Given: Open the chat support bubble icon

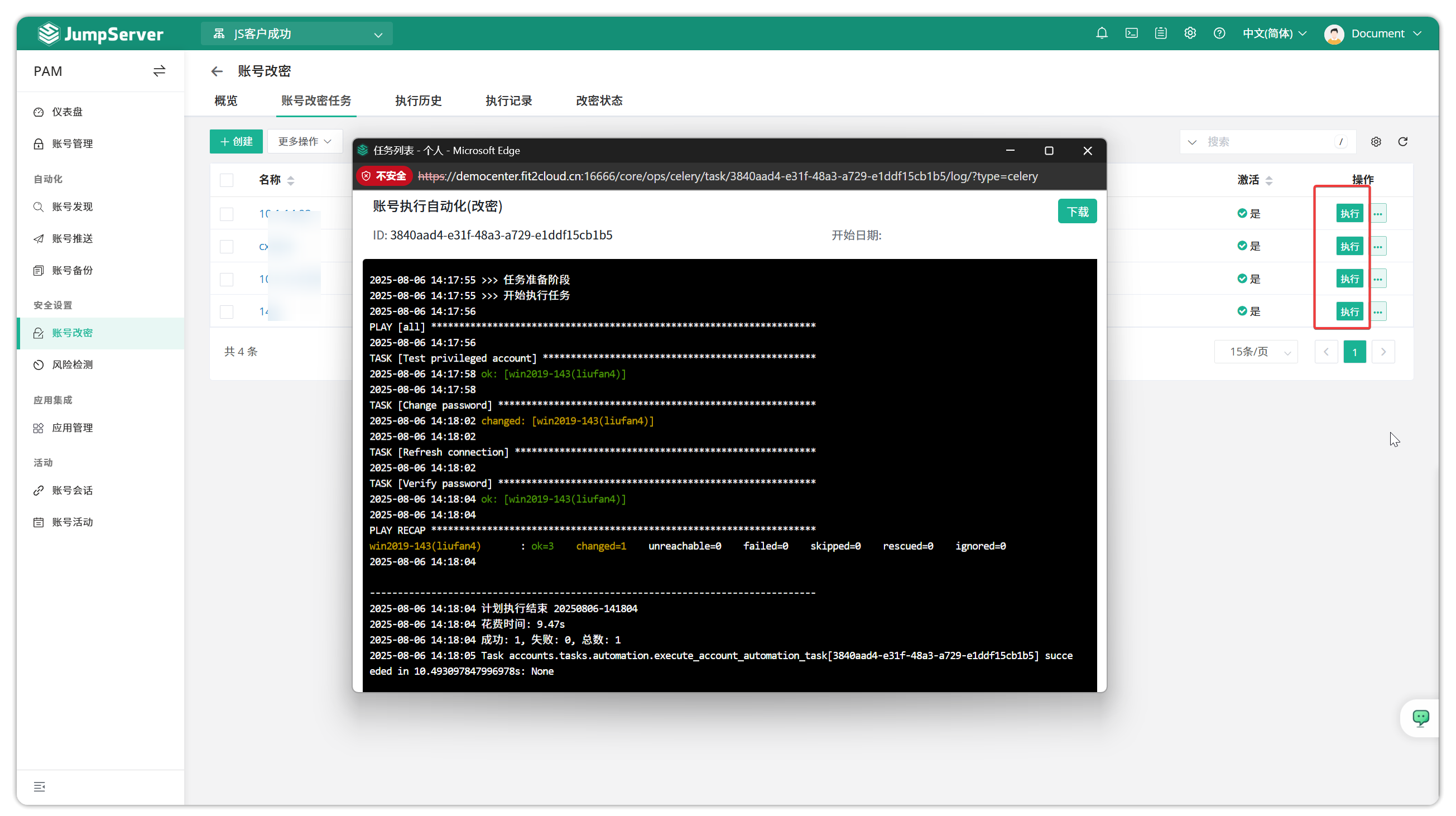Looking at the screenshot, I should [1420, 718].
